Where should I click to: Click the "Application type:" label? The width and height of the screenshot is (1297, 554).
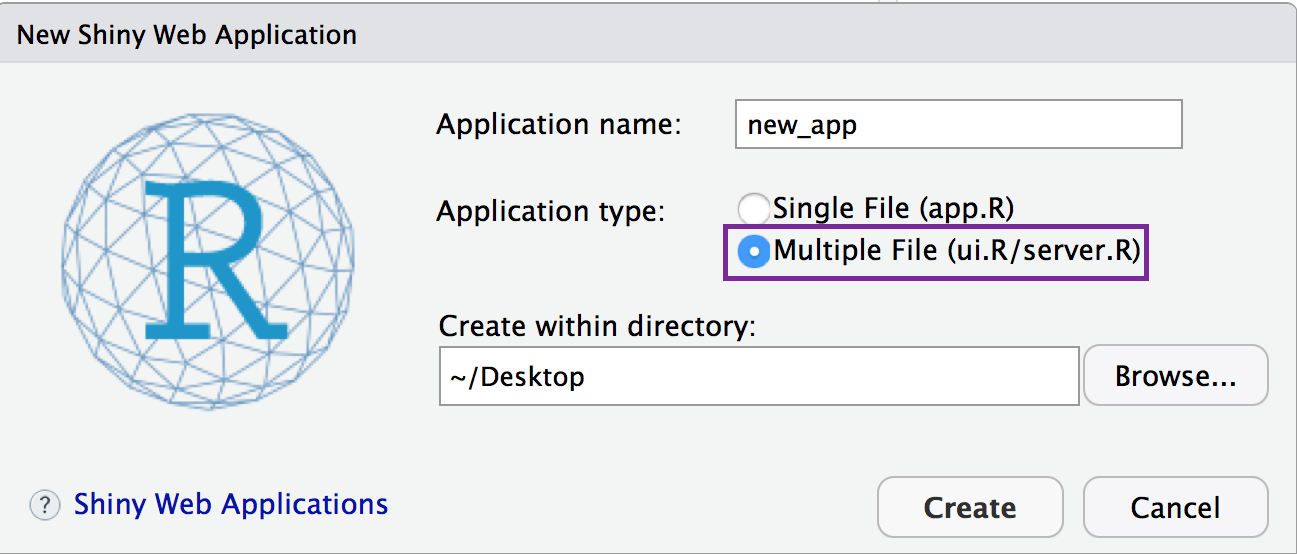(550, 211)
